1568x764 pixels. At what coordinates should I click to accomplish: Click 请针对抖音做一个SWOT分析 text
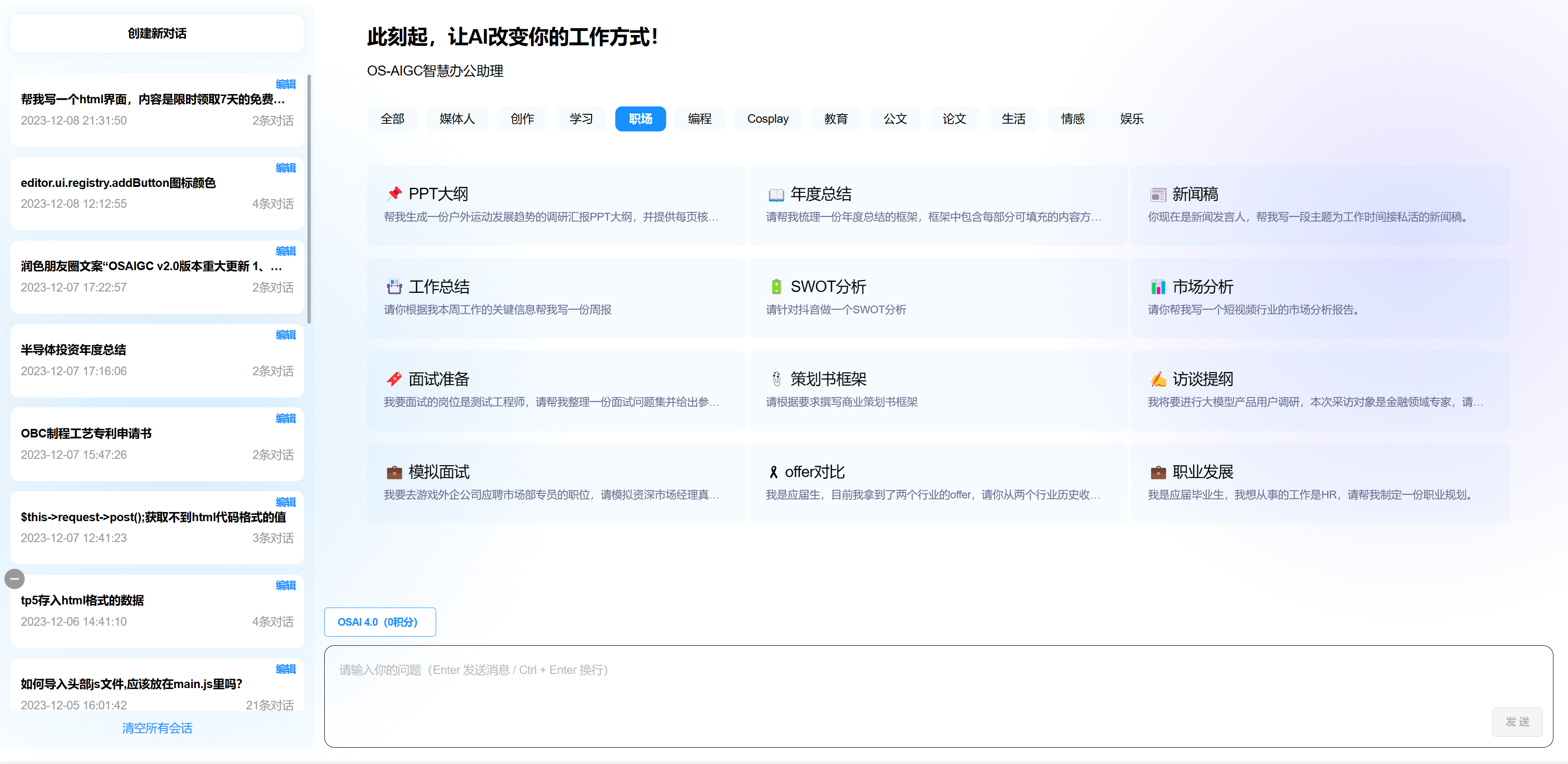click(836, 309)
